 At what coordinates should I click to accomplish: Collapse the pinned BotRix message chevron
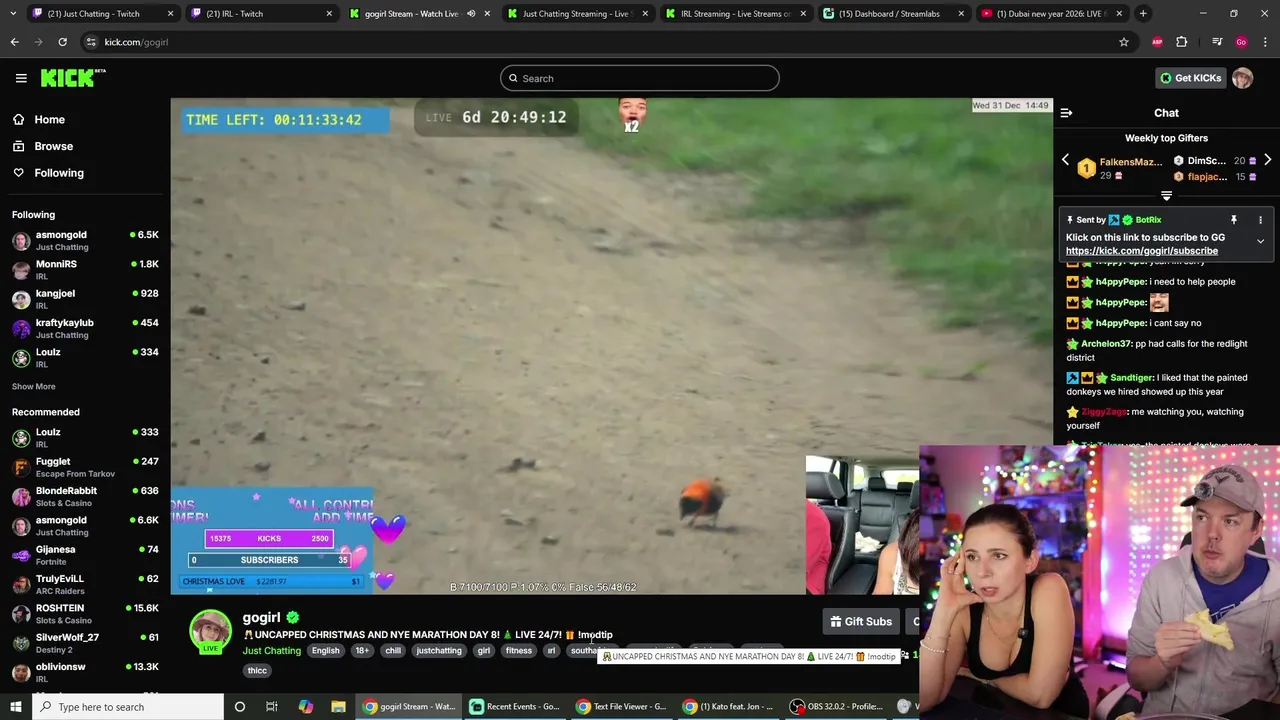(x=1260, y=241)
